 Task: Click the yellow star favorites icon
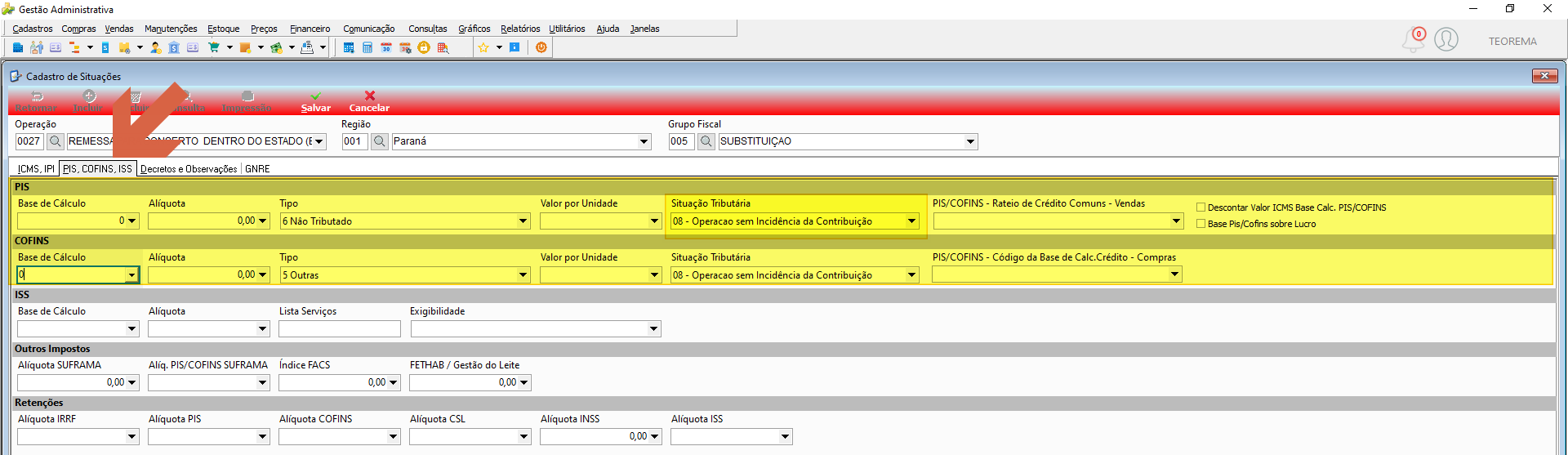[483, 47]
